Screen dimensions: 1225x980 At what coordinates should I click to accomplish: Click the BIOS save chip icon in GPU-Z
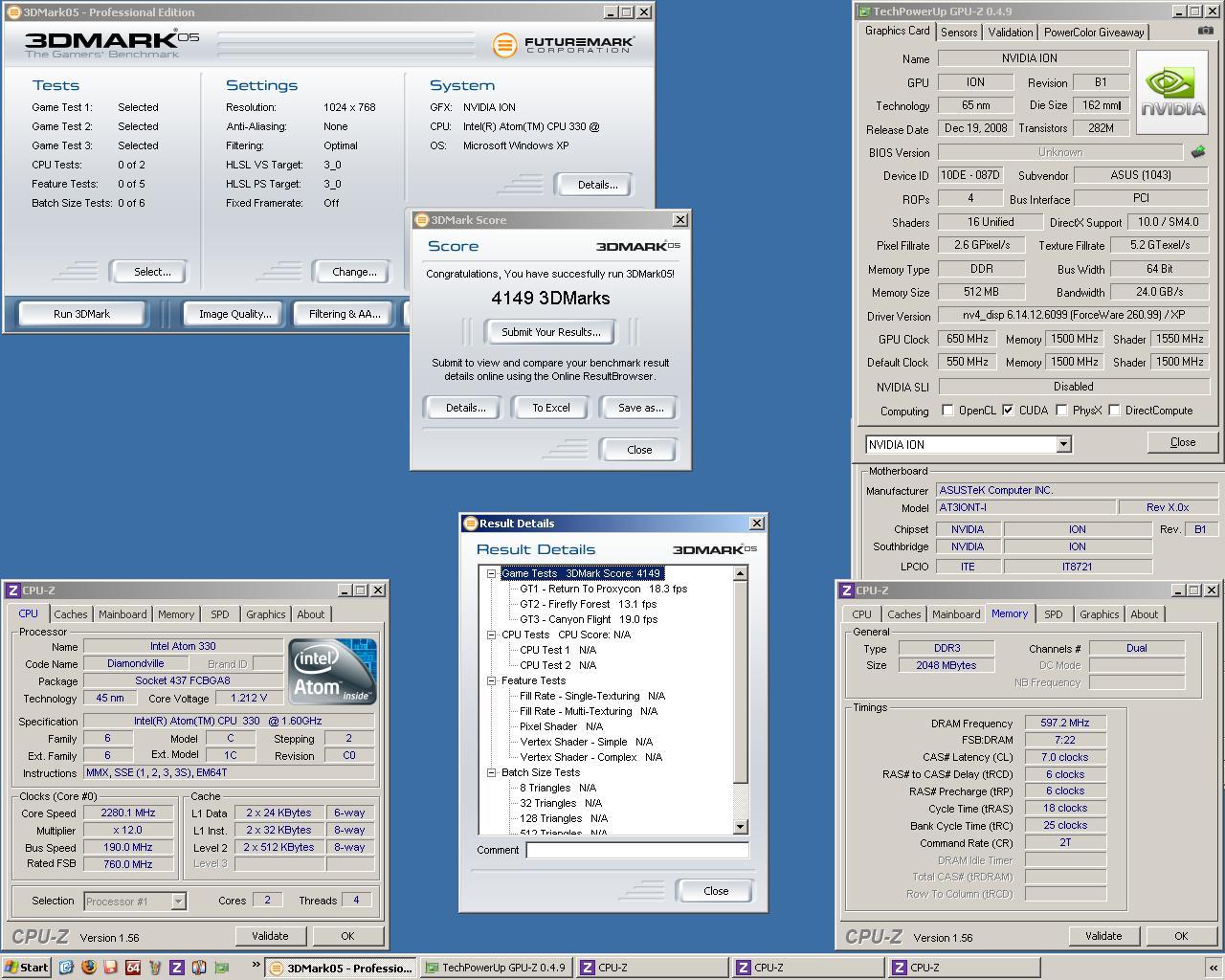[x=1197, y=151]
